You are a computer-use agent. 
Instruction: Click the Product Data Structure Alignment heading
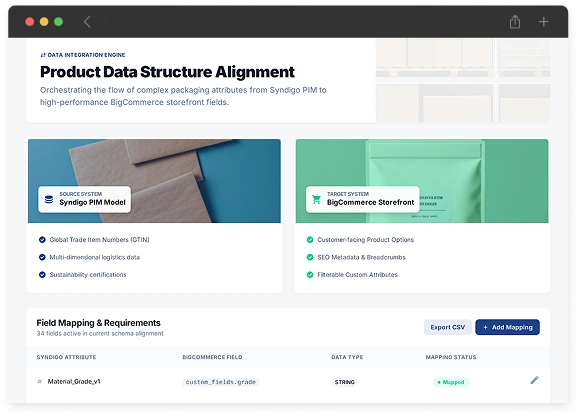click(167, 72)
